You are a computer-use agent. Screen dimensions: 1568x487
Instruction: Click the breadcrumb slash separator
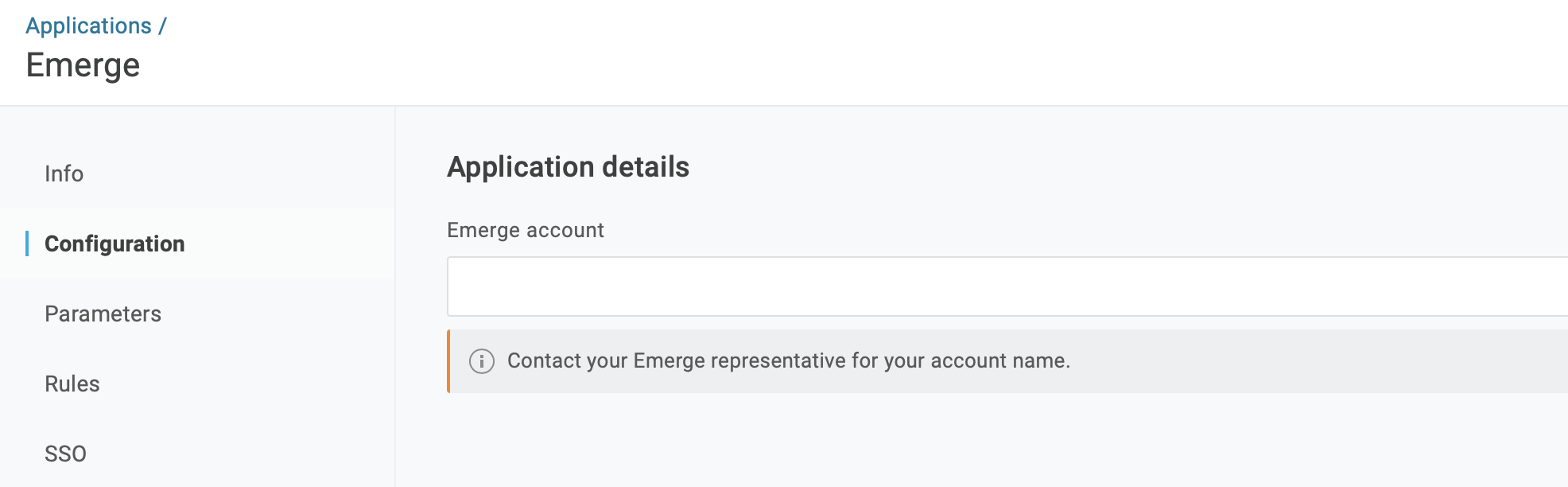(162, 25)
